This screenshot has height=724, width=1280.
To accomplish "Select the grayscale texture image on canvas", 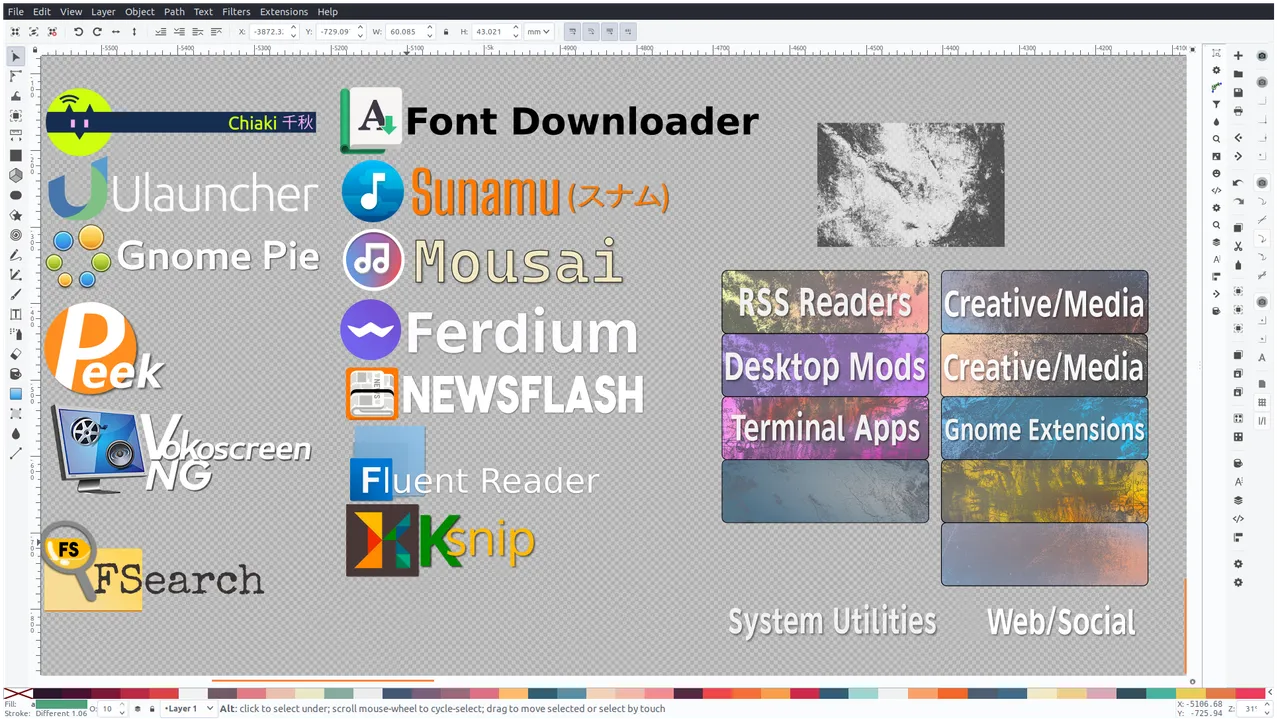I will (911, 185).
